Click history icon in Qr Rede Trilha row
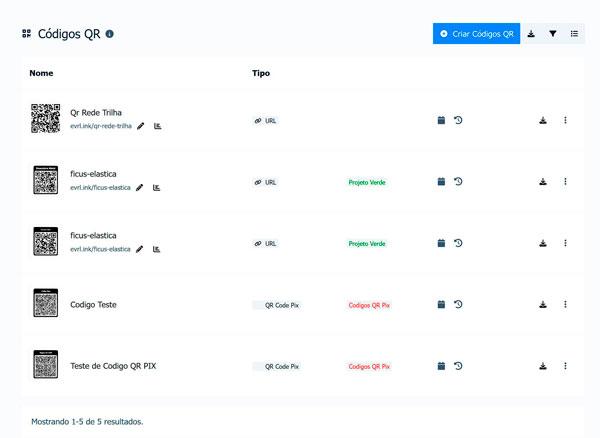The height and width of the screenshot is (438, 600). pyautogui.click(x=458, y=120)
